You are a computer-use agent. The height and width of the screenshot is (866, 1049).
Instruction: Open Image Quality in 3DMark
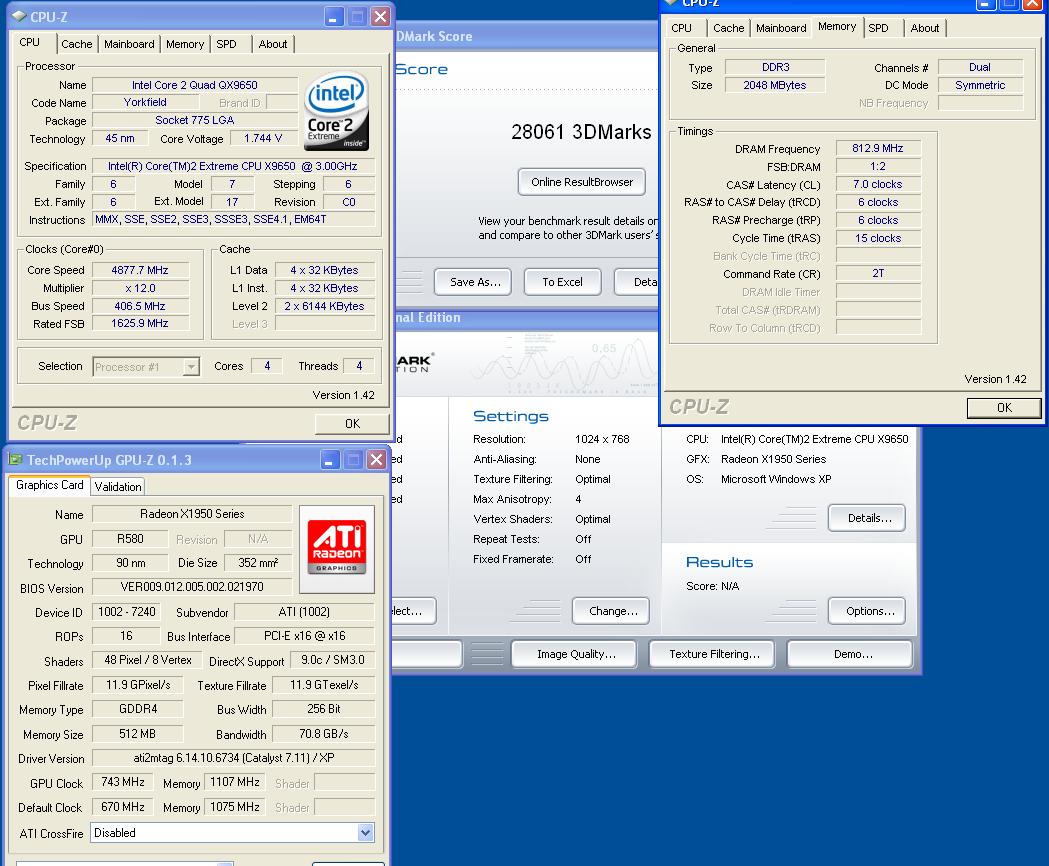point(576,654)
